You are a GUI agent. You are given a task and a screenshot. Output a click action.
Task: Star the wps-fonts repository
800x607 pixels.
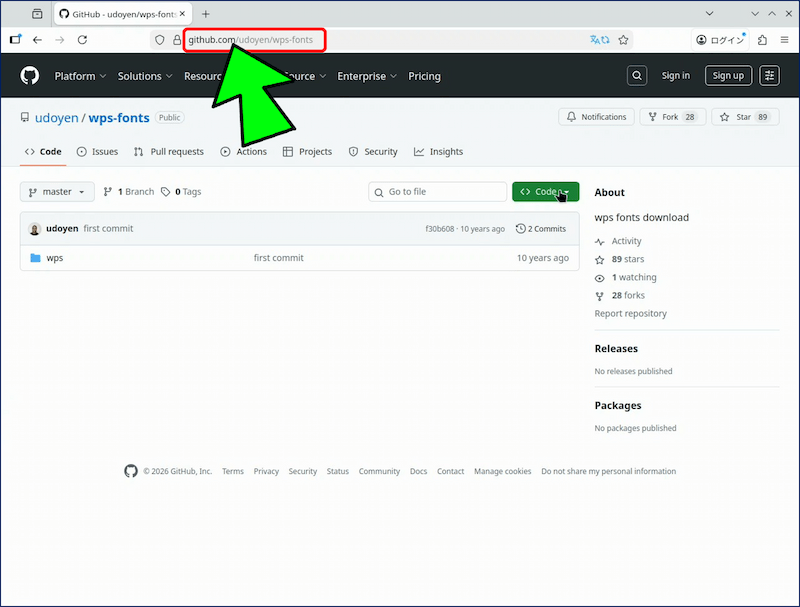click(x=735, y=117)
